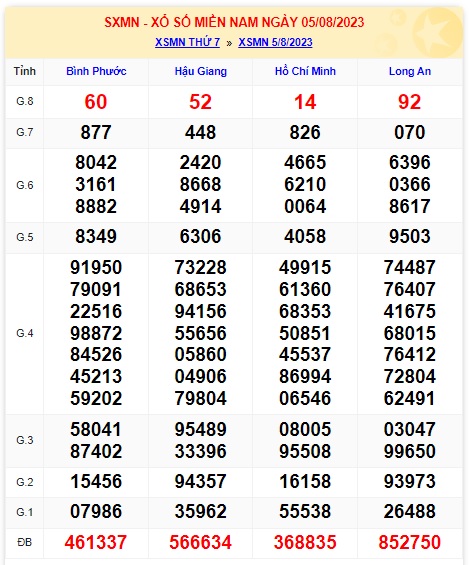The width and height of the screenshot is (470, 565).
Task: Select G.7 number 070
Action: [x=409, y=132]
